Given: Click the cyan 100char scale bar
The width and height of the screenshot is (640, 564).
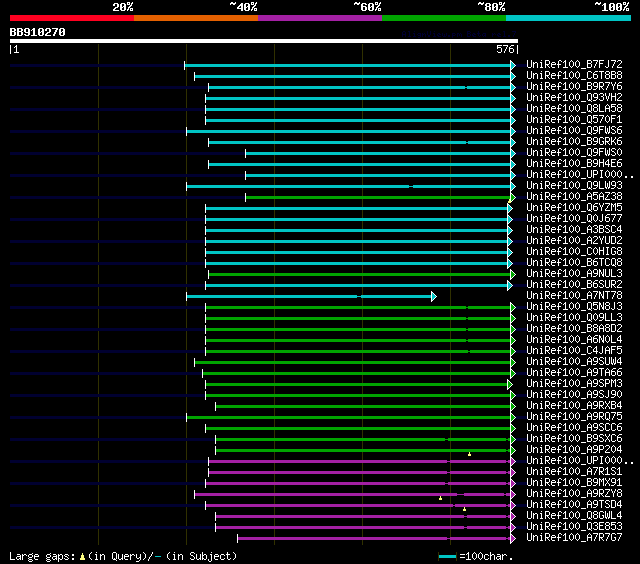Looking at the screenshot, I should tap(447, 557).
